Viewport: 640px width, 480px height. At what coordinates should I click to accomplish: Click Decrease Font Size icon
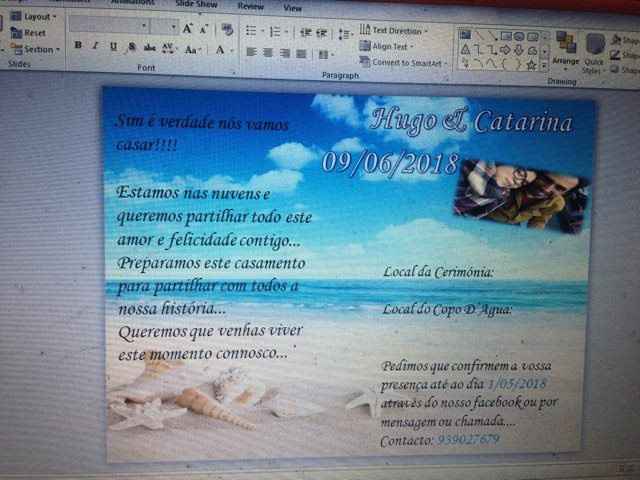pyautogui.click(x=204, y=29)
